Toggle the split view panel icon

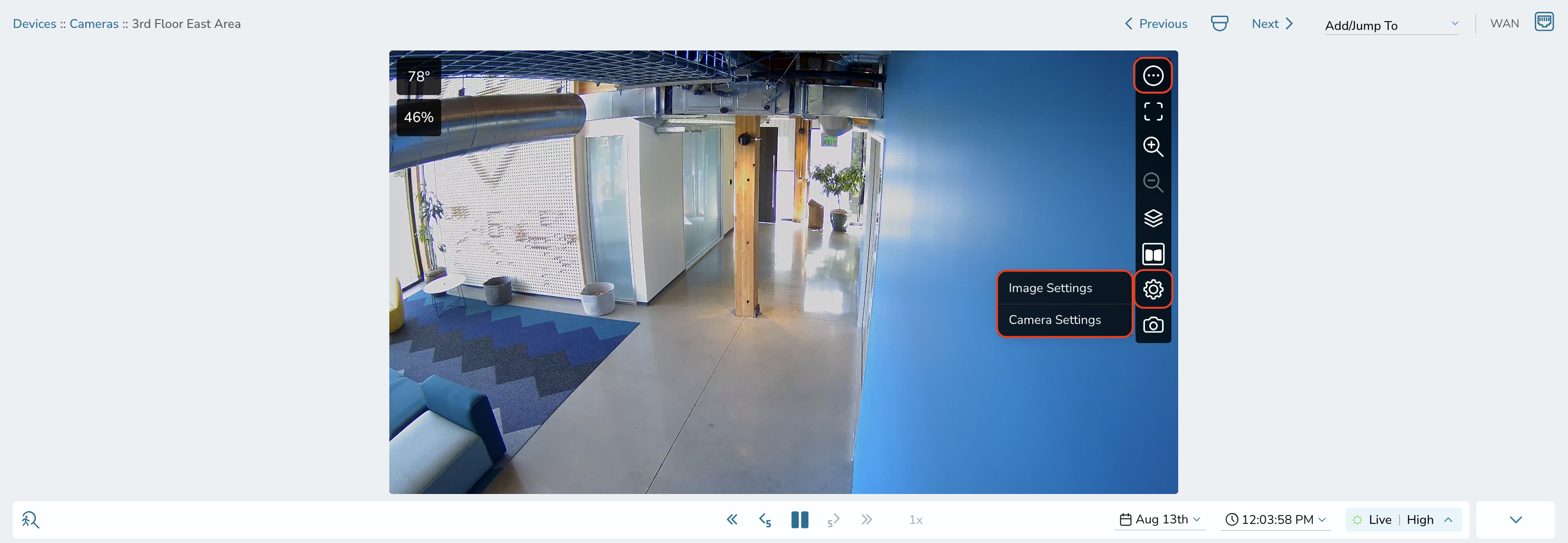(x=1153, y=254)
